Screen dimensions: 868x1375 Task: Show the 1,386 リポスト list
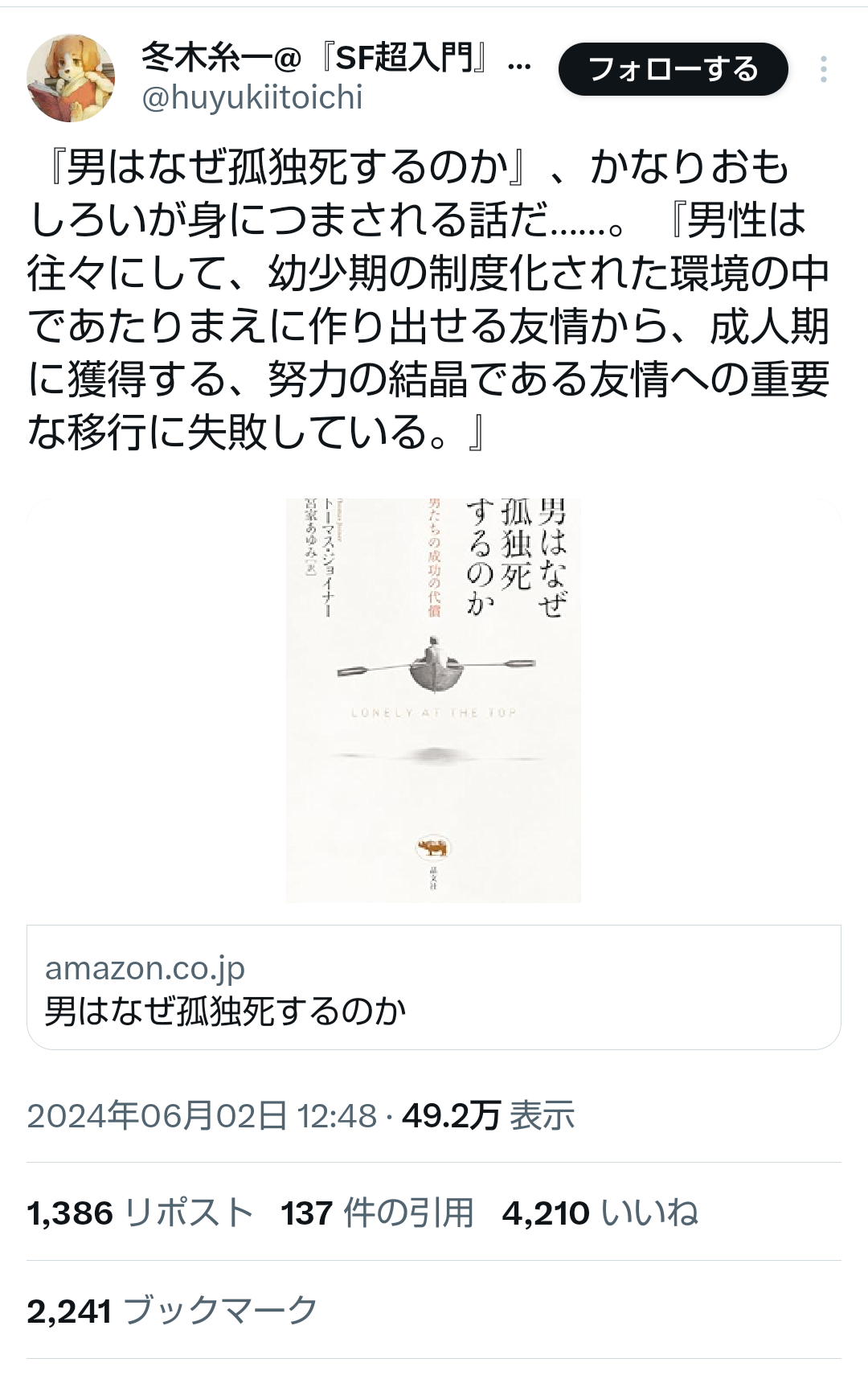141,1213
